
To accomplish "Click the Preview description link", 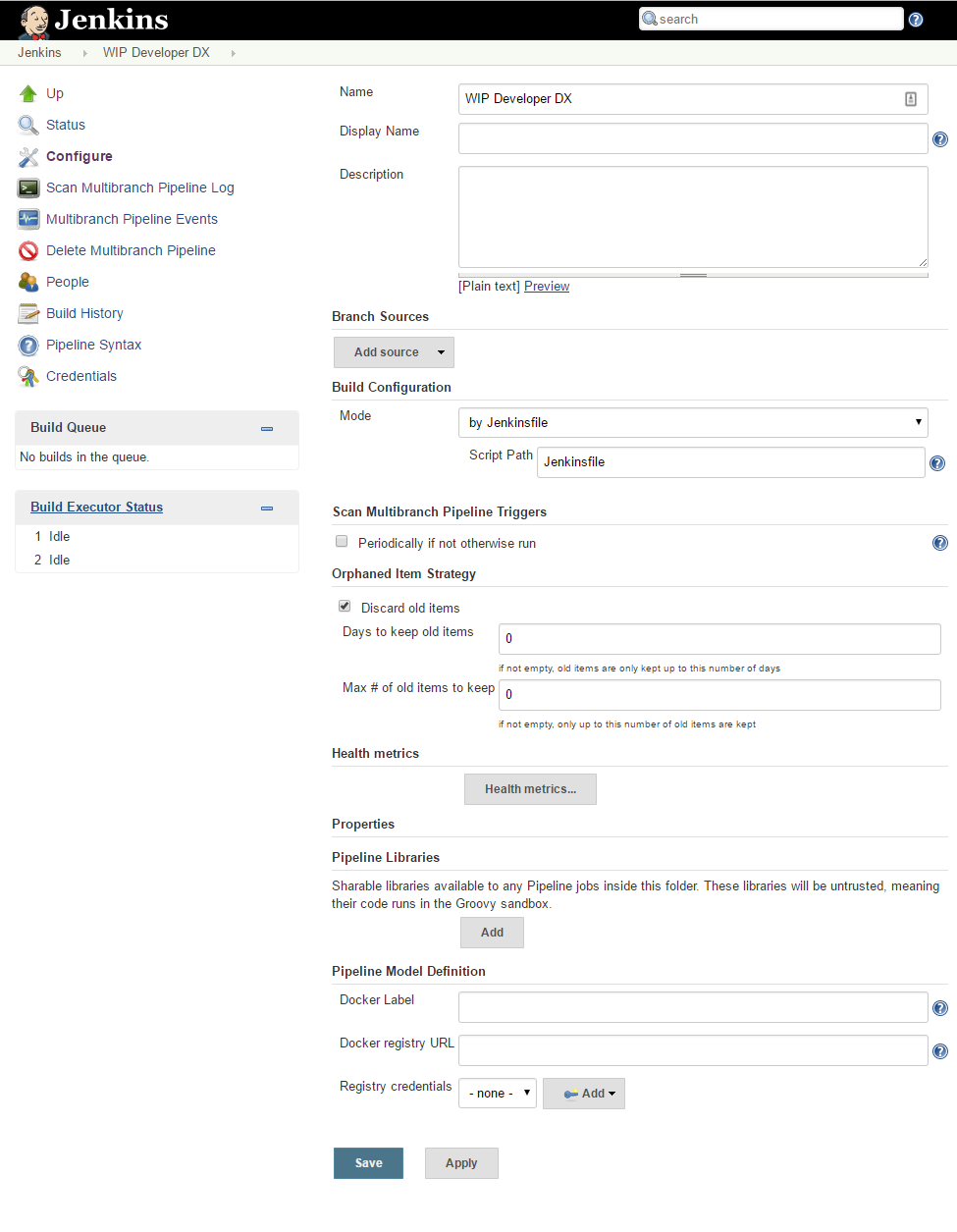I will coord(547,287).
